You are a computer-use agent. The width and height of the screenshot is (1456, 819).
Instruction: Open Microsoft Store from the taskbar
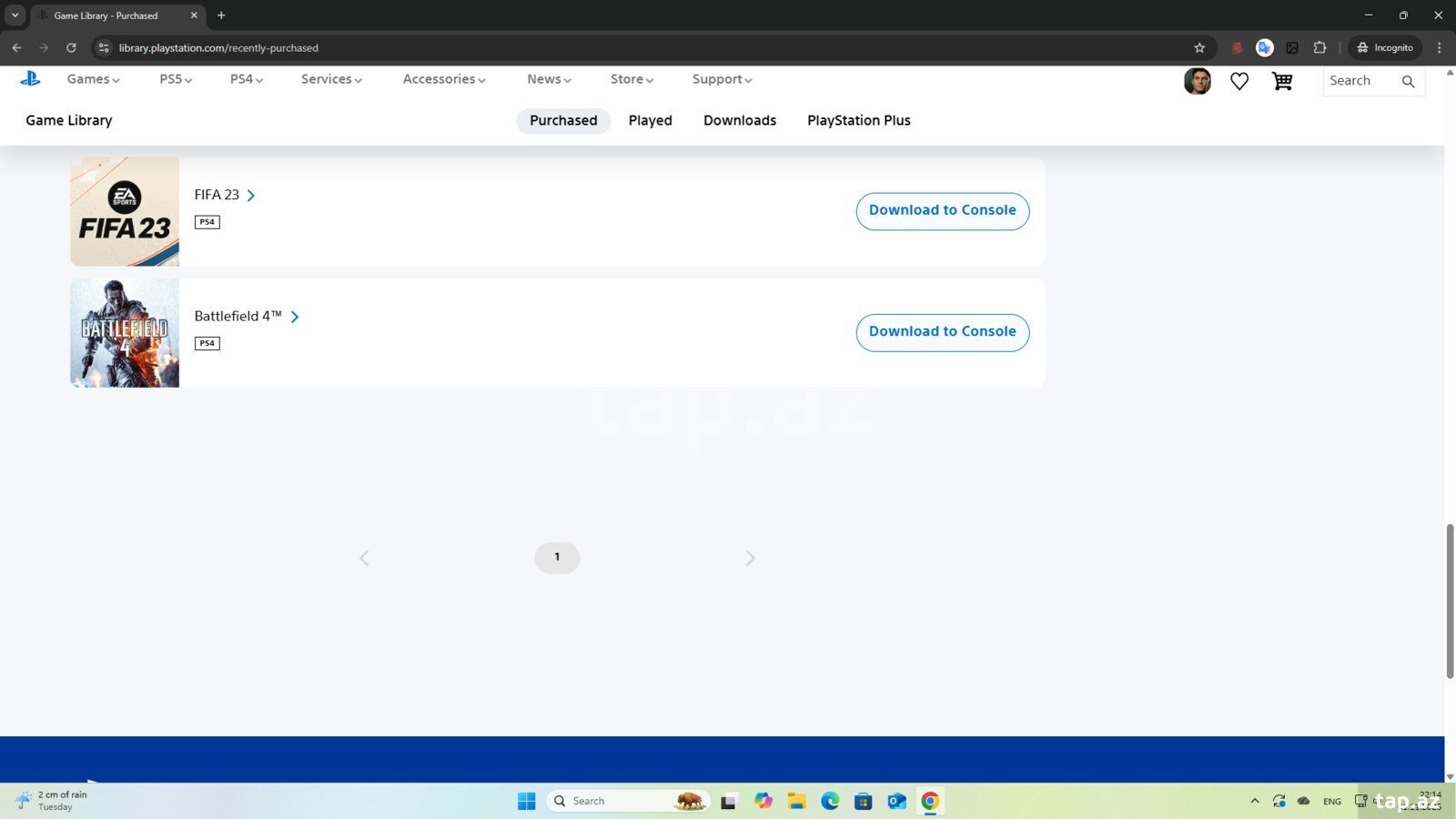click(x=864, y=801)
